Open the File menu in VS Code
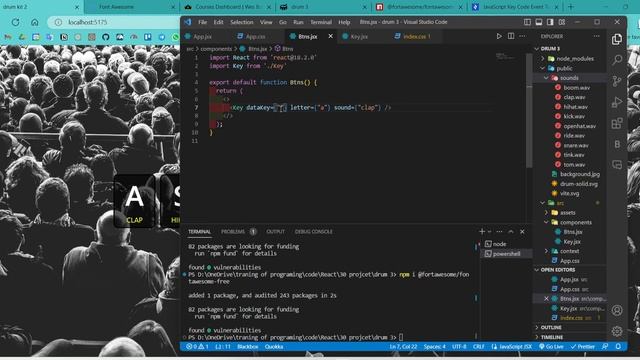This screenshot has width=640, height=360. 202,22
